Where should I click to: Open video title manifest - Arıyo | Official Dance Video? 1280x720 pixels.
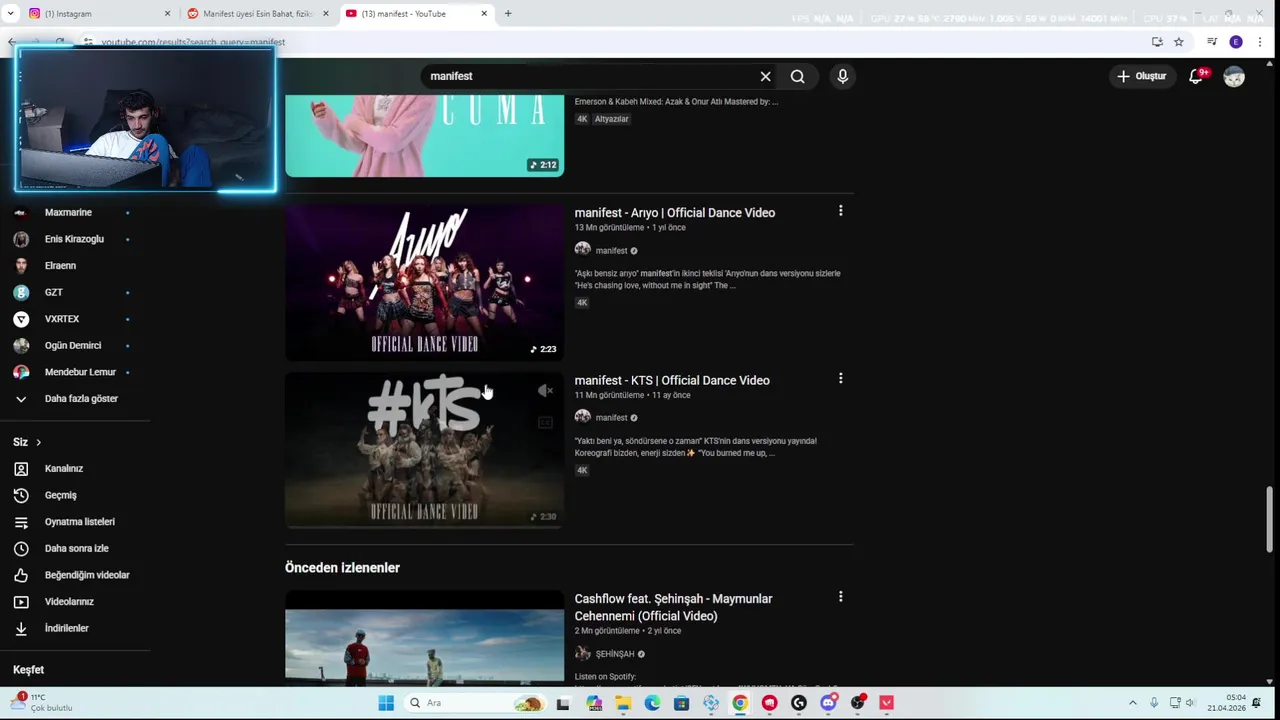[x=675, y=212]
